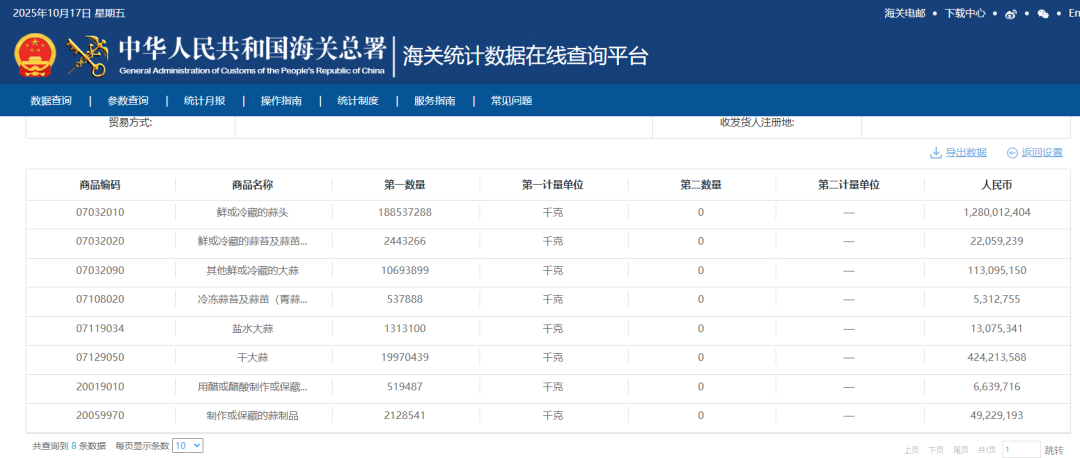Expand the rows-per-page dropdown
The width and height of the screenshot is (1080, 458).
pos(187,446)
